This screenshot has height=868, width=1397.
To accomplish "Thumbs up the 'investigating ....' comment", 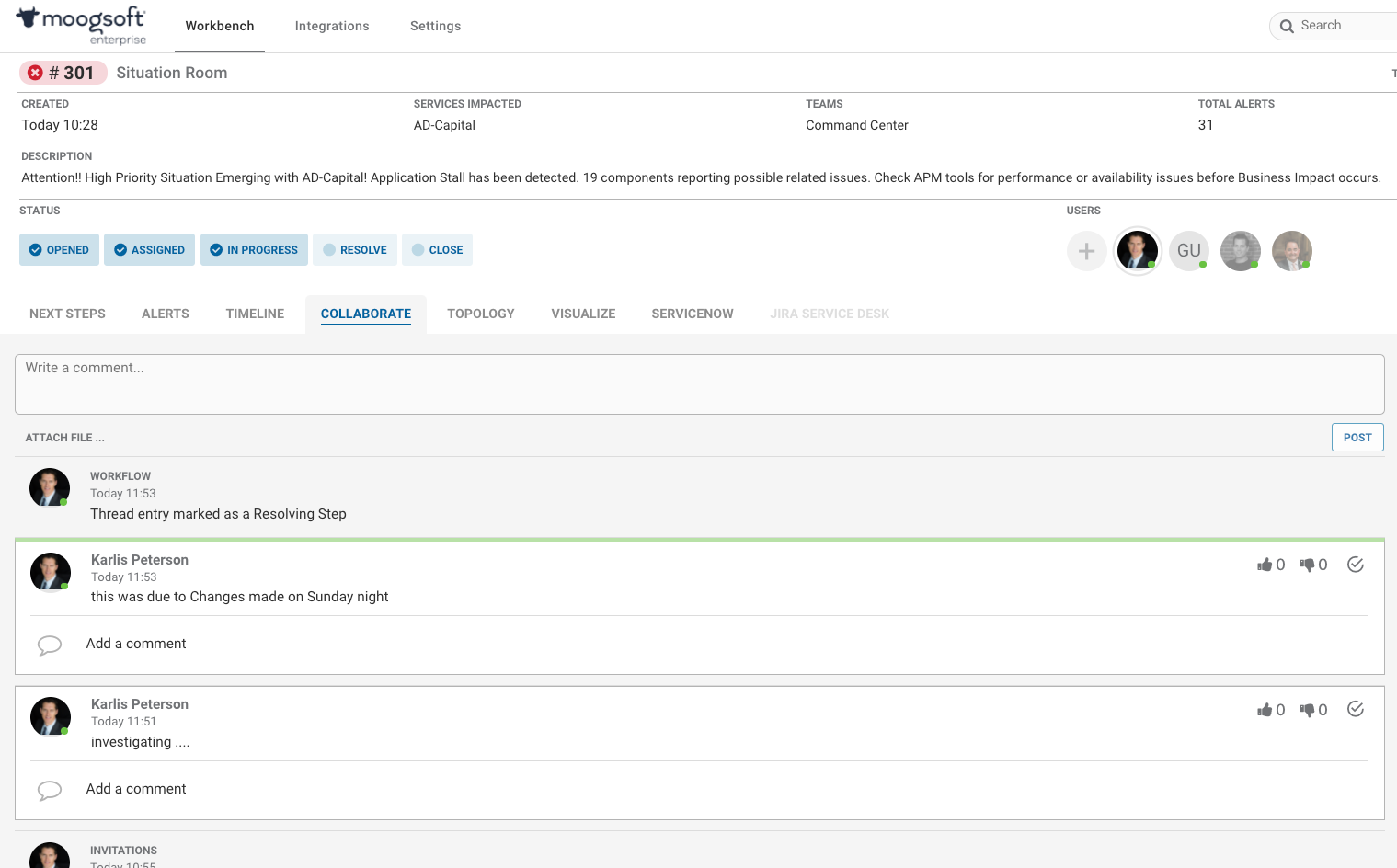I will 1265,710.
